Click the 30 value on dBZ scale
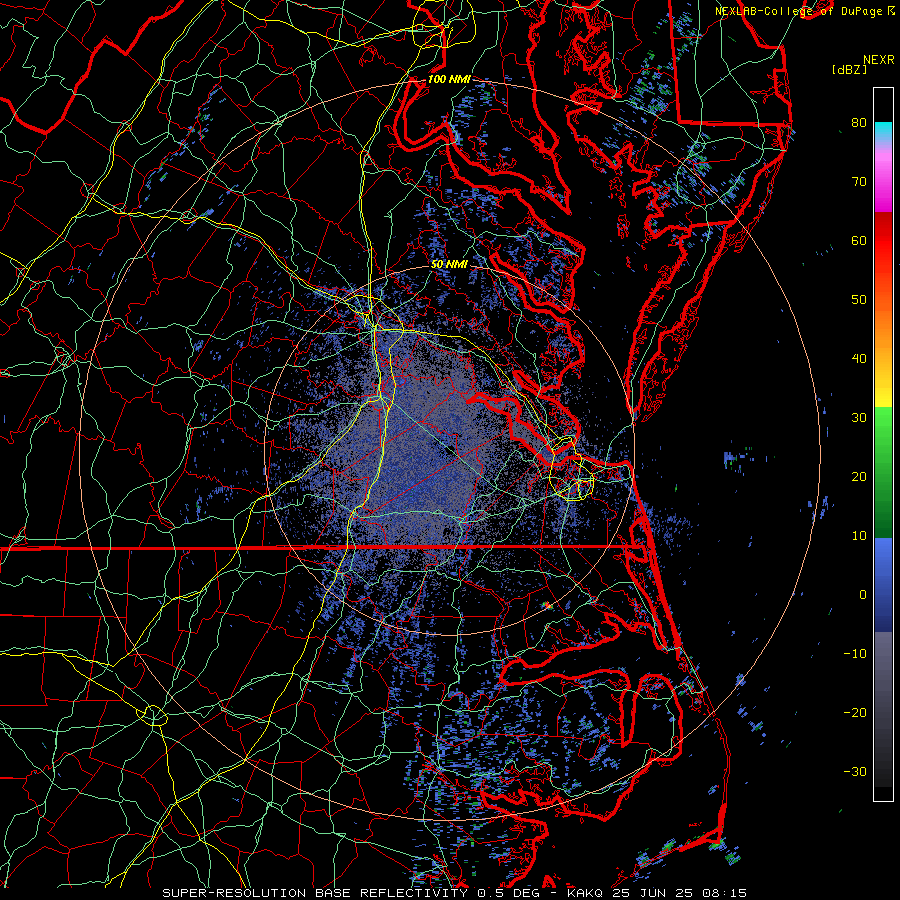900x900 pixels. click(859, 418)
